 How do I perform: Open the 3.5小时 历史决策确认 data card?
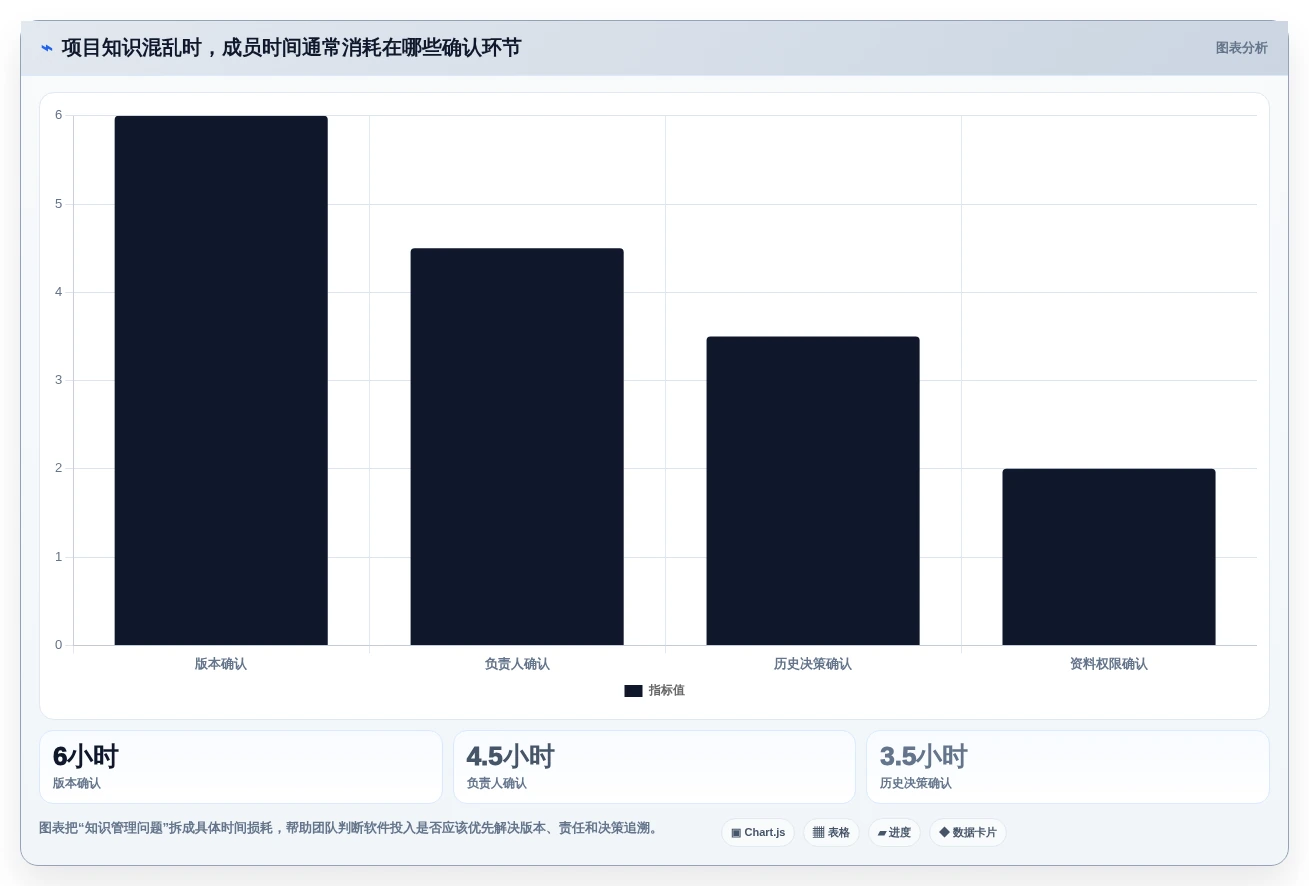[x=1068, y=767]
